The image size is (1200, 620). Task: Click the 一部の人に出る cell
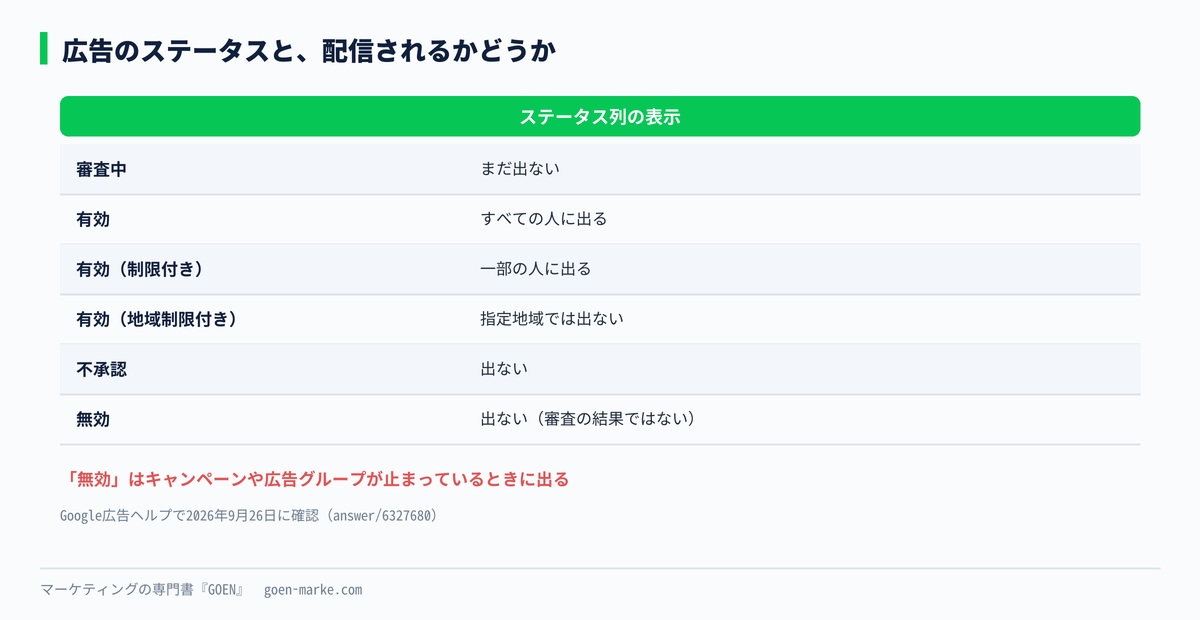[x=536, y=269]
